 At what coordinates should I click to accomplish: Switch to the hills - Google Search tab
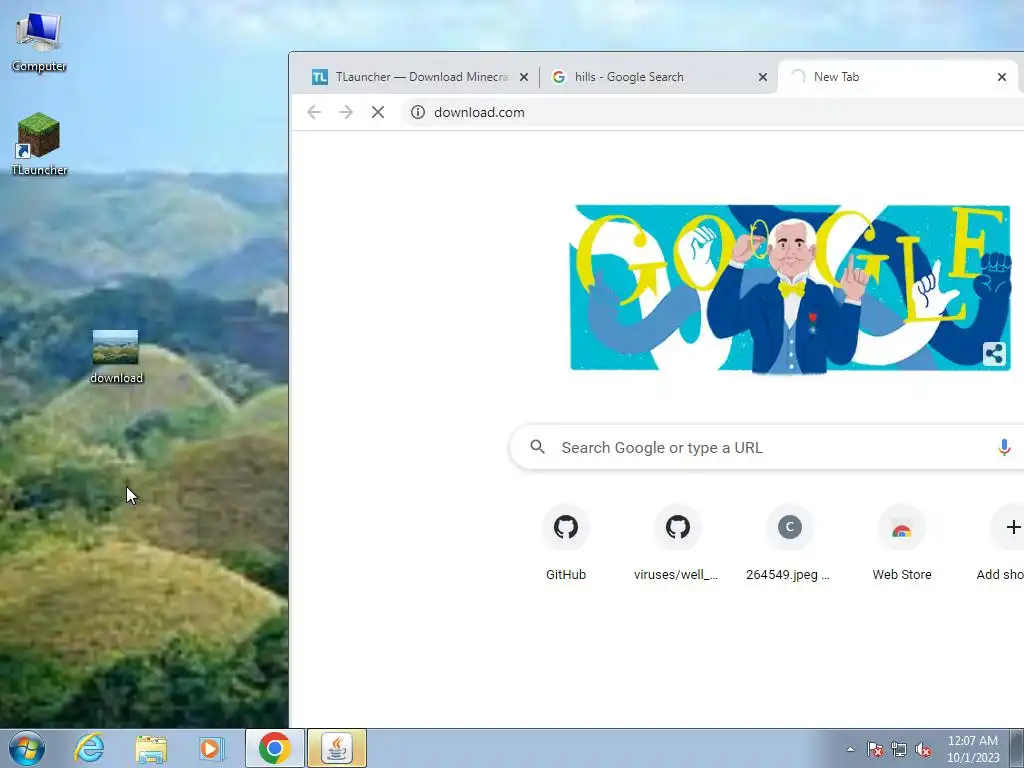658,77
